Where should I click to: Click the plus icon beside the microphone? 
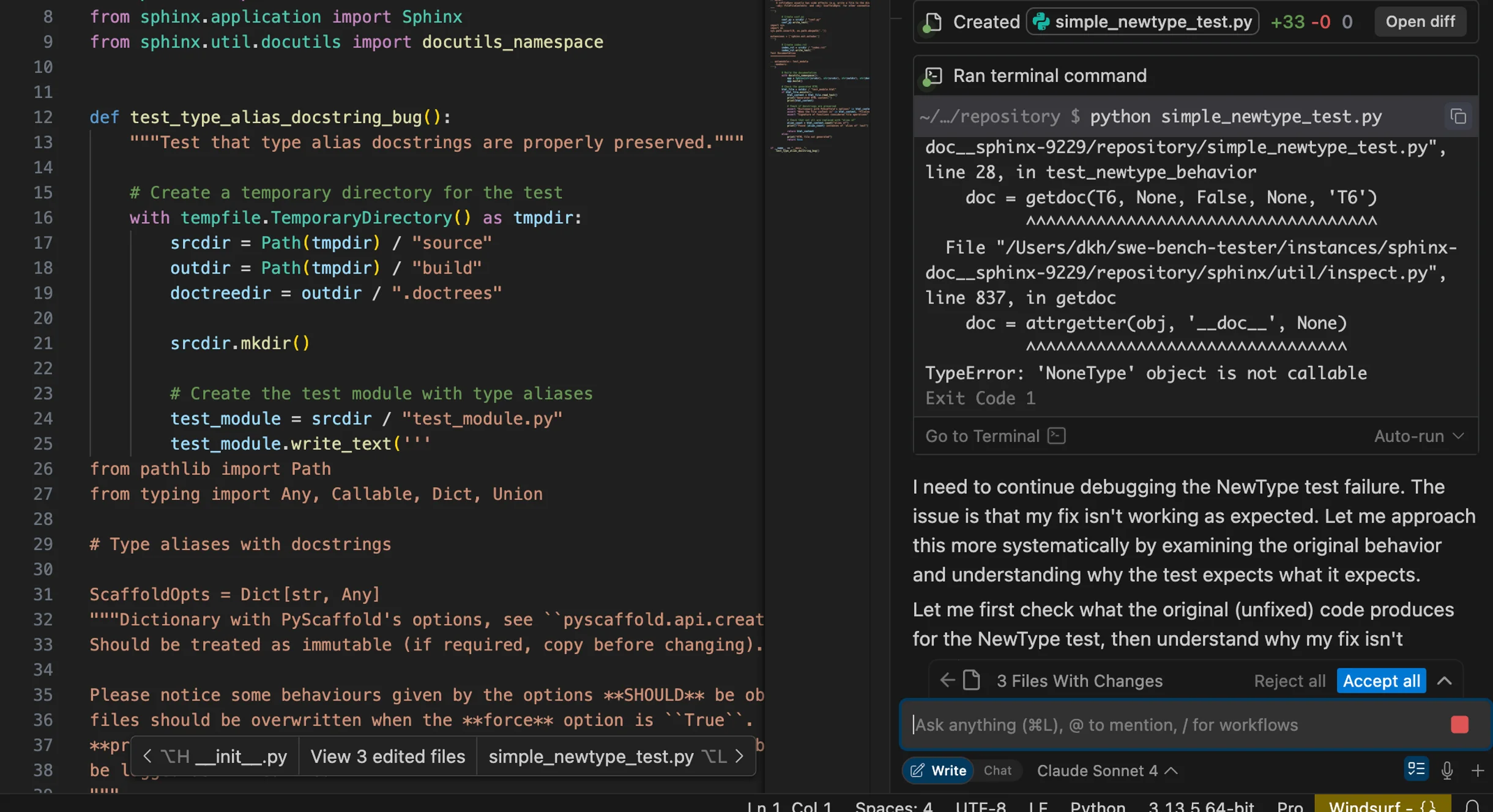point(1478,770)
